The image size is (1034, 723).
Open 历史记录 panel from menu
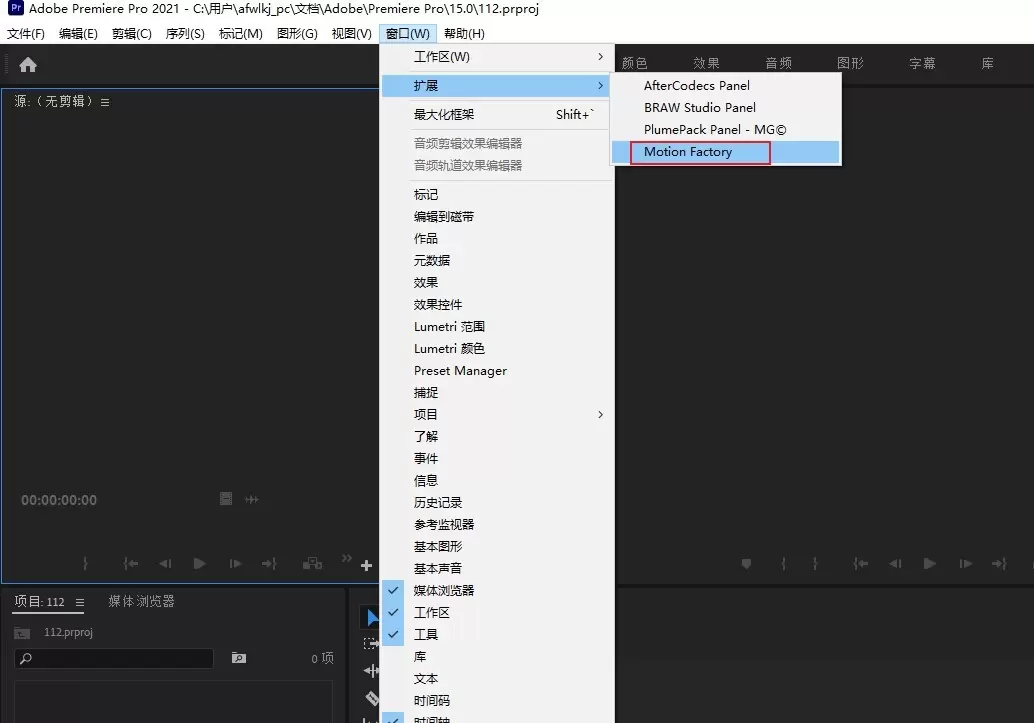tap(497, 503)
